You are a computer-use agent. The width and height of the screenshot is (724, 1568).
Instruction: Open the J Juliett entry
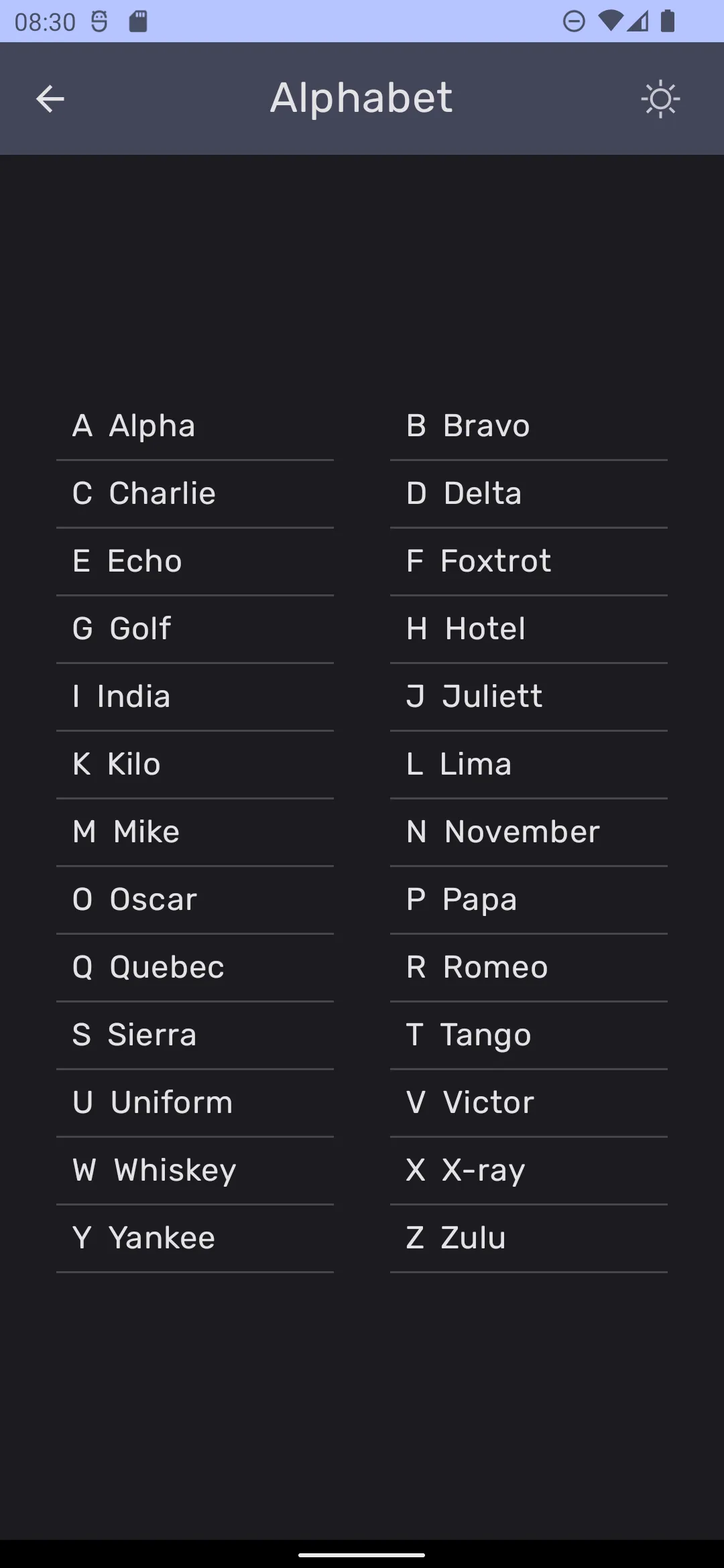[x=529, y=697]
